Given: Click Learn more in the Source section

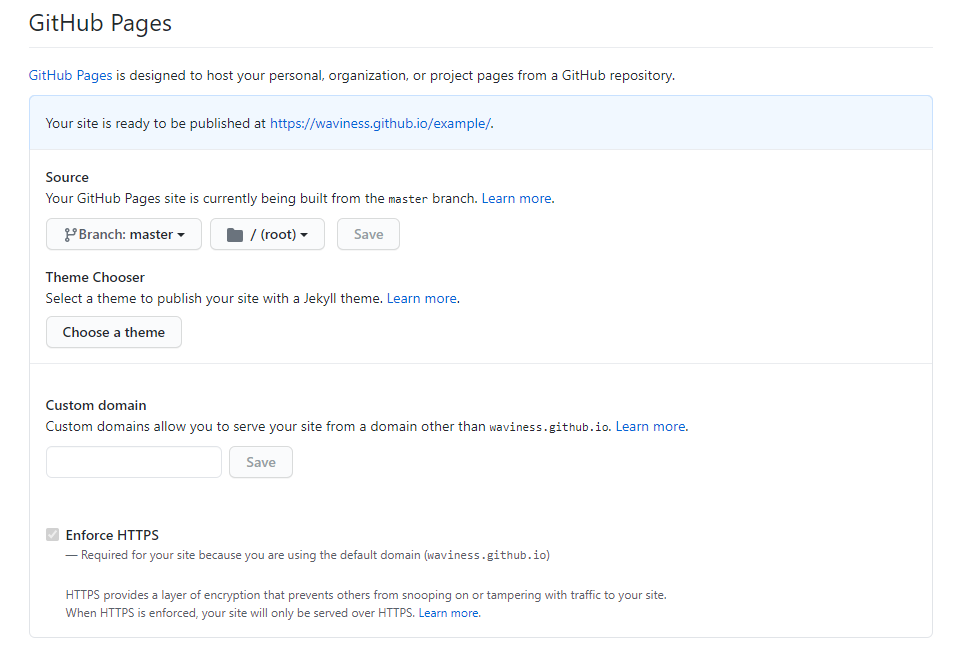Looking at the screenshot, I should (x=516, y=199).
